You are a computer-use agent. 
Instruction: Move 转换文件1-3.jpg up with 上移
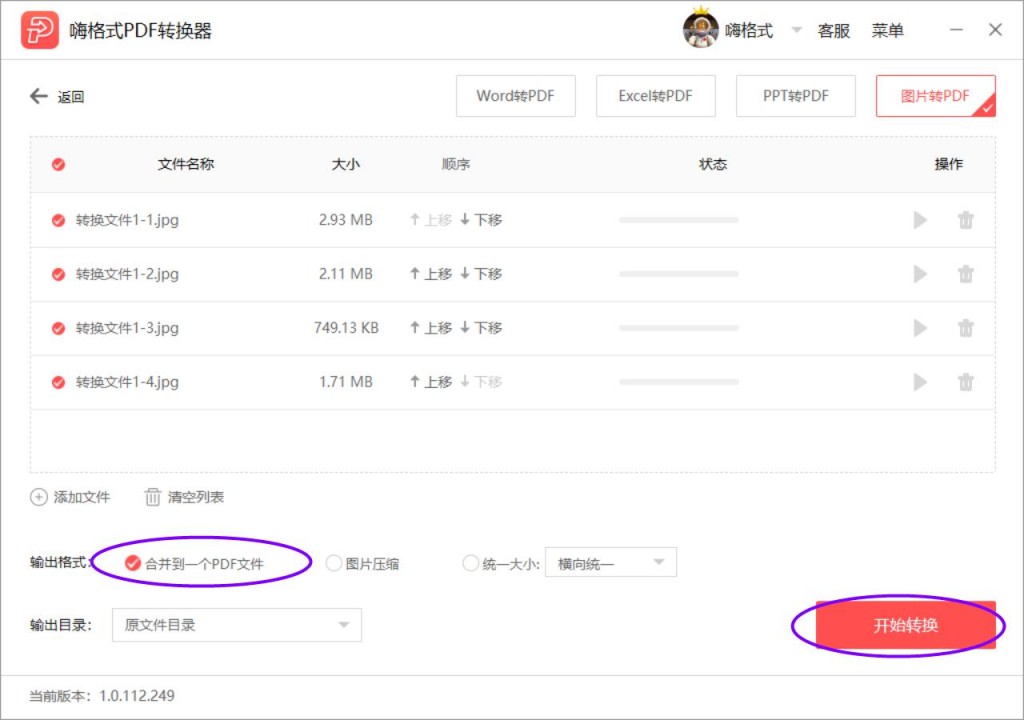(x=431, y=327)
